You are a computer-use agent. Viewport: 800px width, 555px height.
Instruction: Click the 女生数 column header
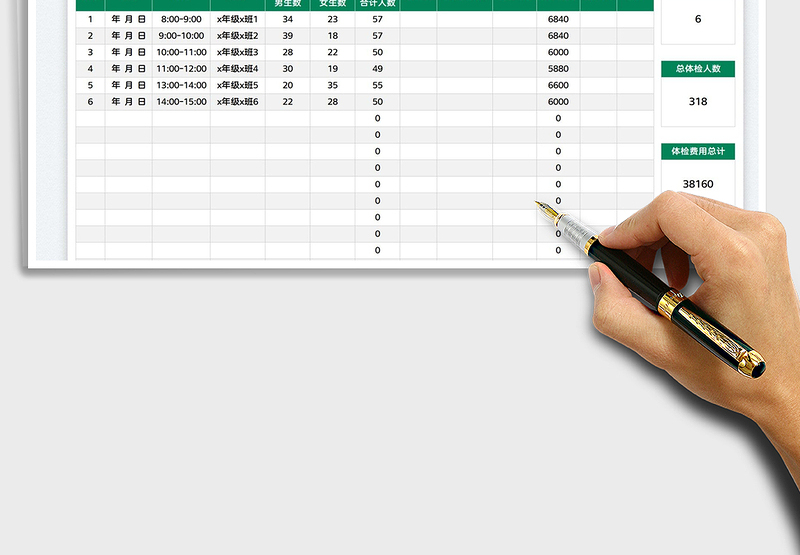coord(332,4)
